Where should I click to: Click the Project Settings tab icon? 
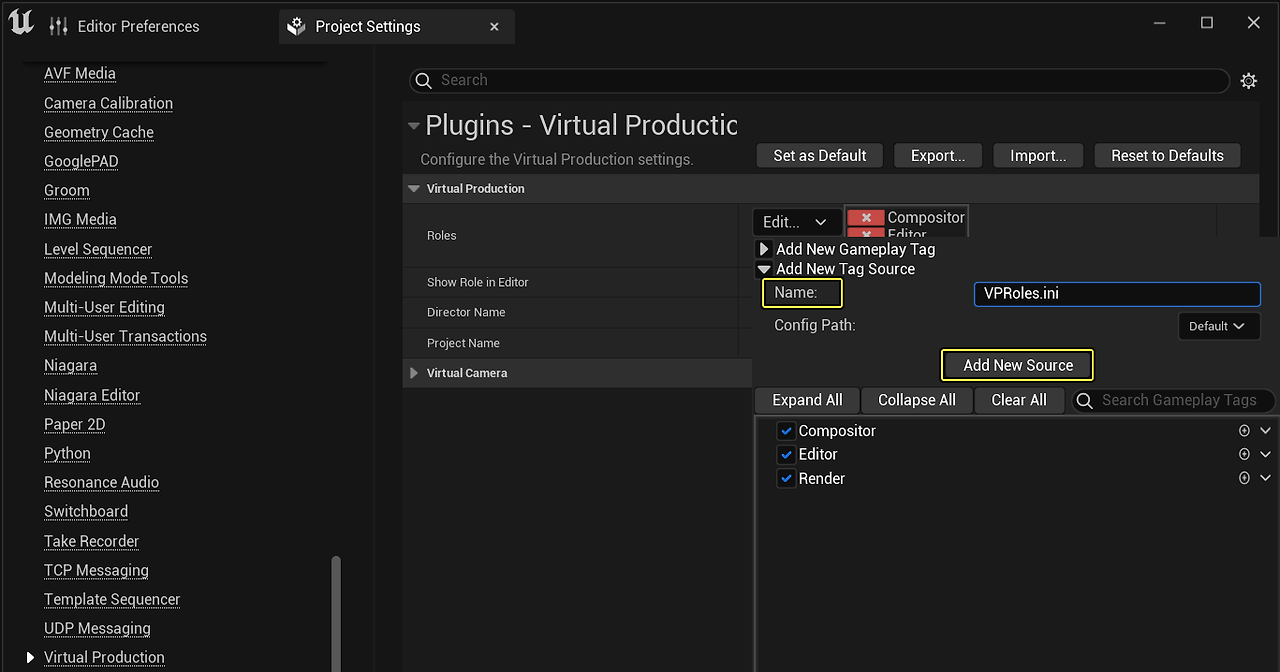(296, 27)
